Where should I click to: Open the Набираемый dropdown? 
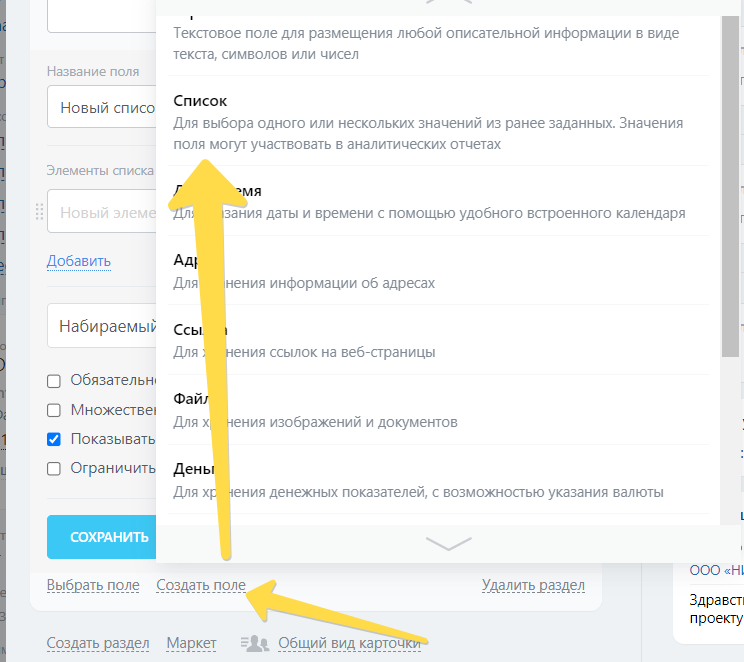(x=100, y=326)
